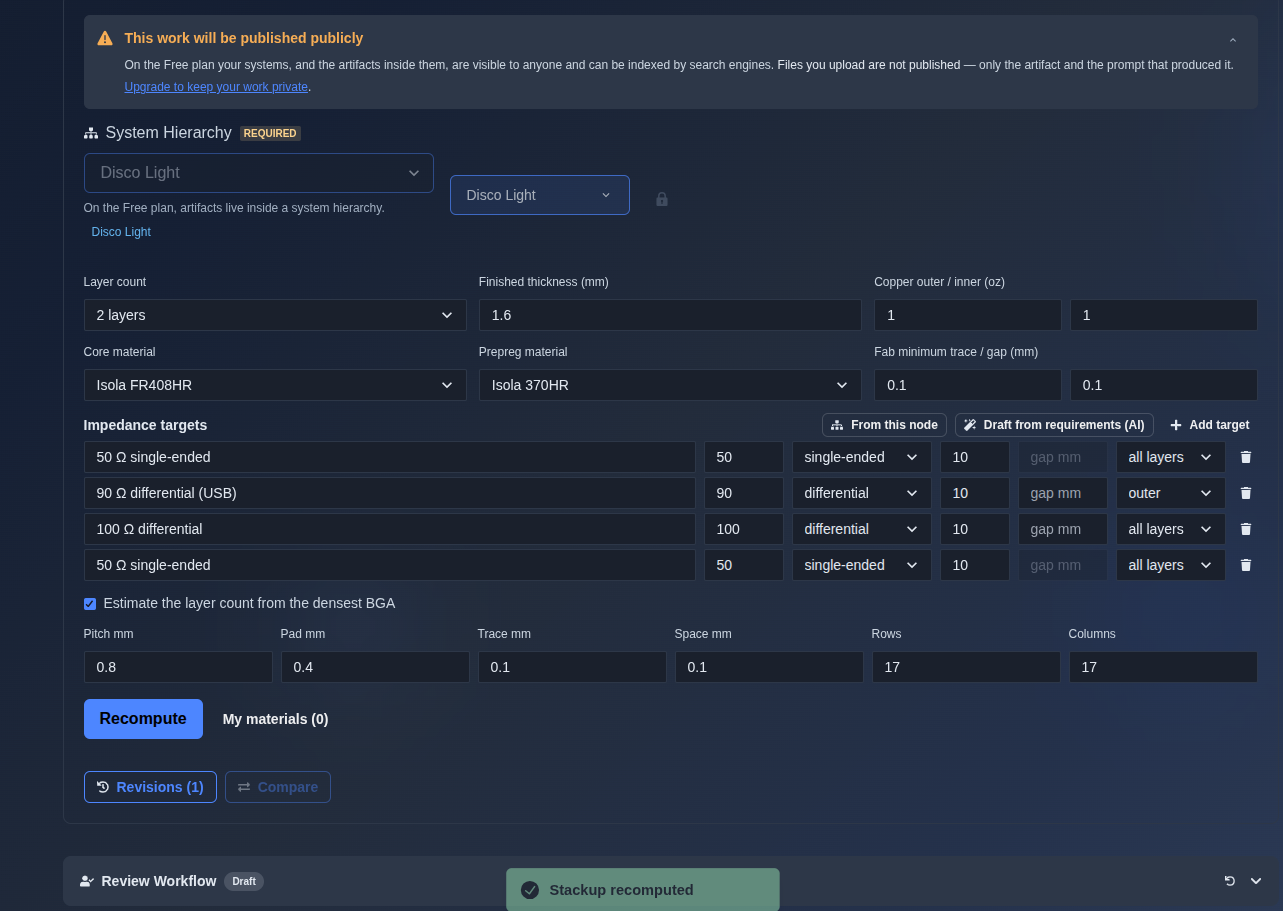
Task: Click the Recompute button
Action: [143, 719]
